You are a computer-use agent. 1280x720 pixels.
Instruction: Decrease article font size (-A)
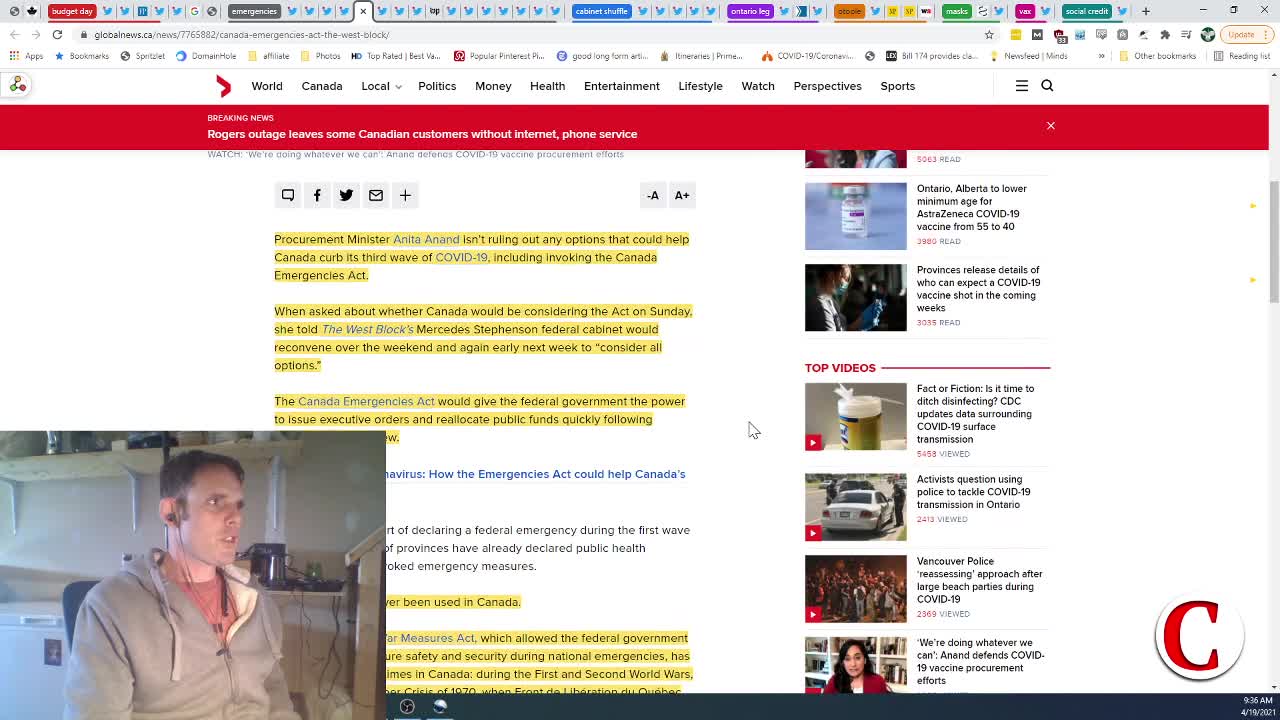(x=653, y=195)
